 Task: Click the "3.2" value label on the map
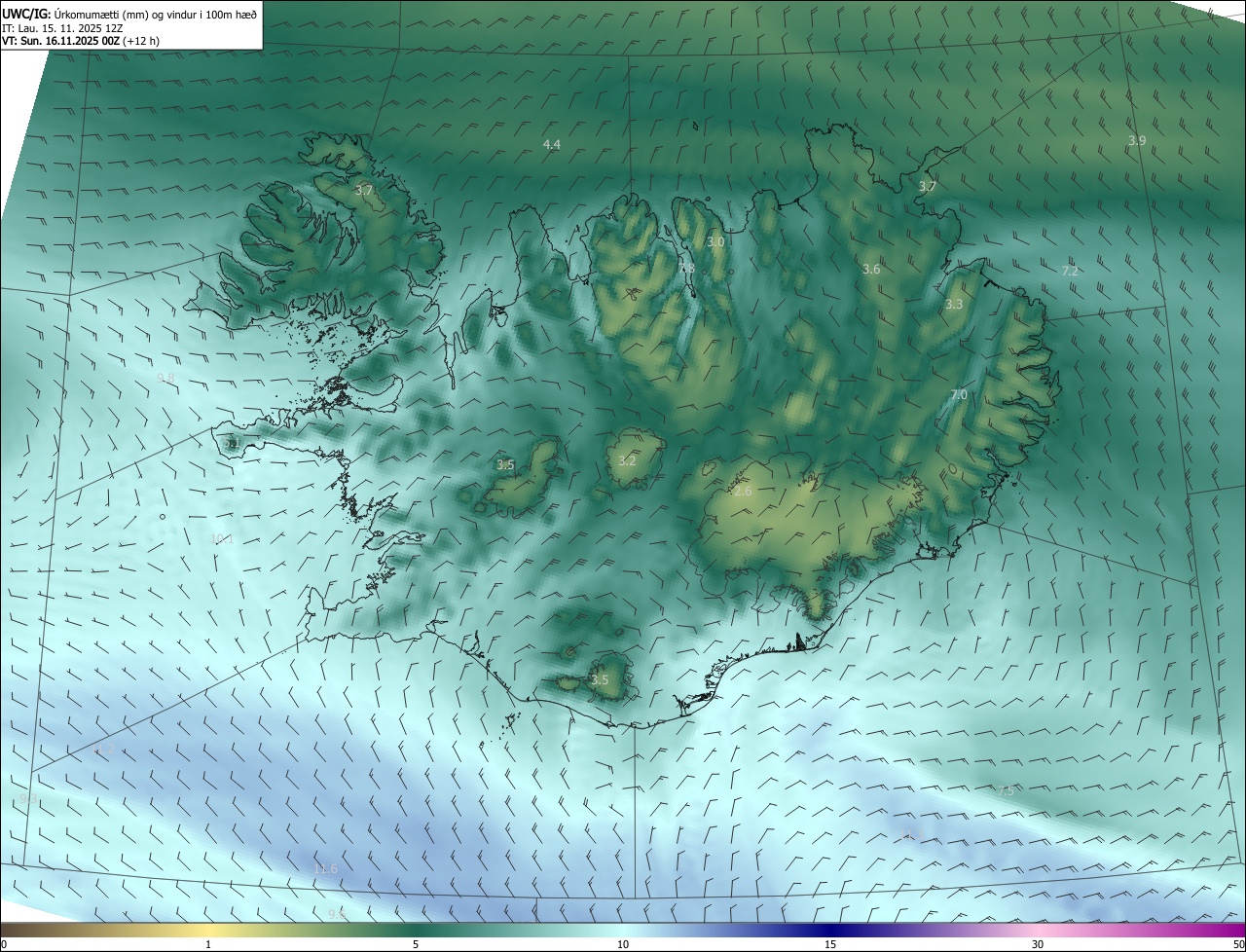627,461
